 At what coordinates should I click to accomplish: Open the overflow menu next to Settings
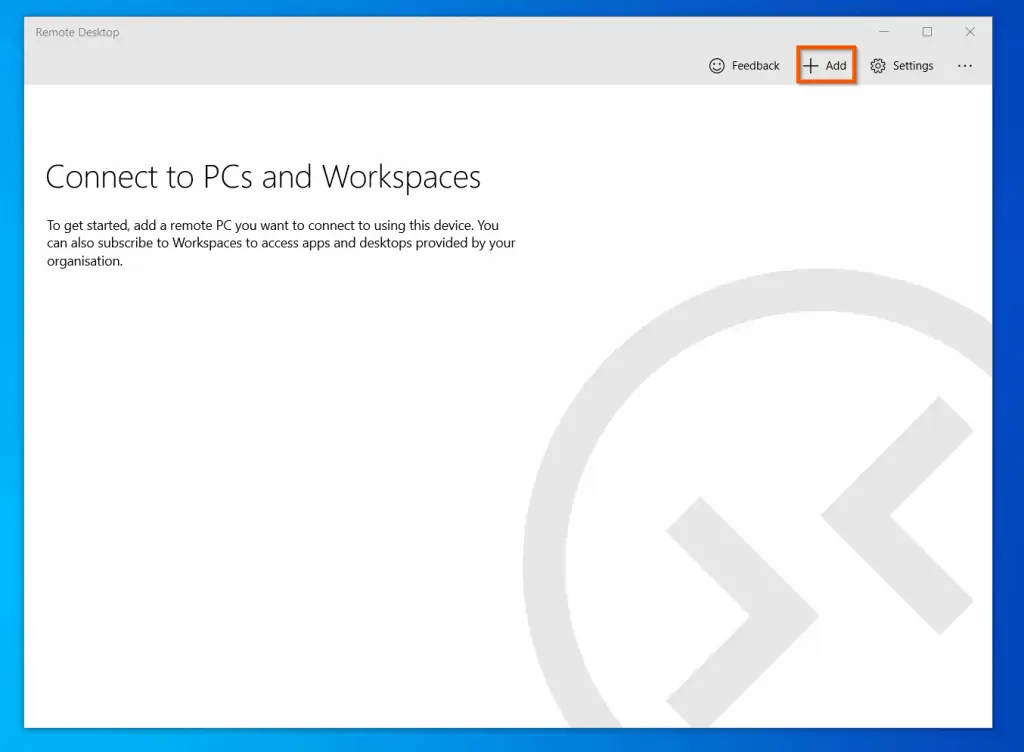click(x=965, y=65)
